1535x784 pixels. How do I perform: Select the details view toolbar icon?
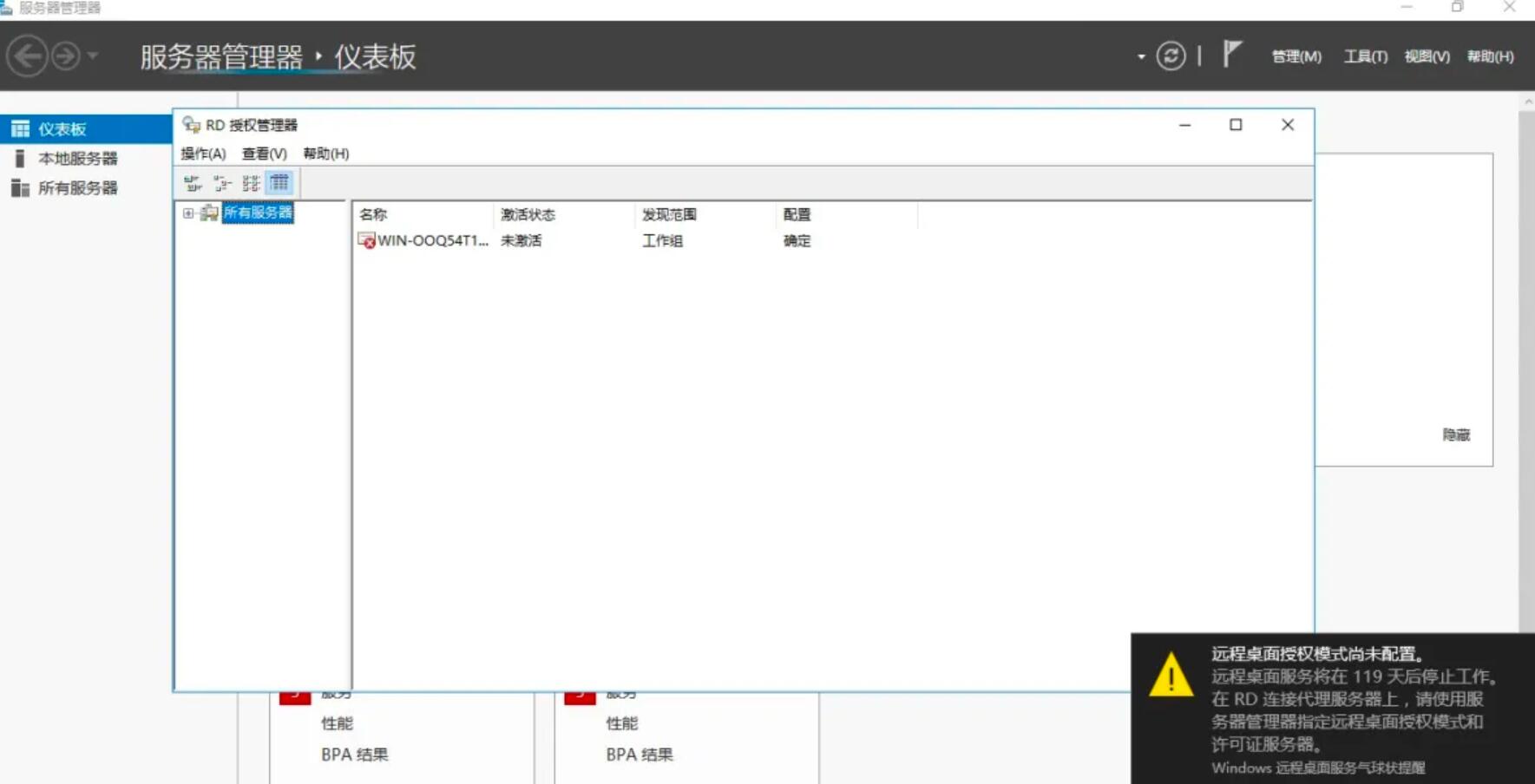pyautogui.click(x=279, y=183)
